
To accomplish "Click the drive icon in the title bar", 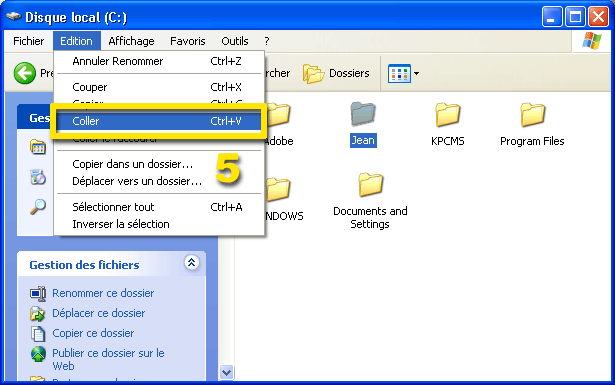I will pyautogui.click(x=13, y=16).
